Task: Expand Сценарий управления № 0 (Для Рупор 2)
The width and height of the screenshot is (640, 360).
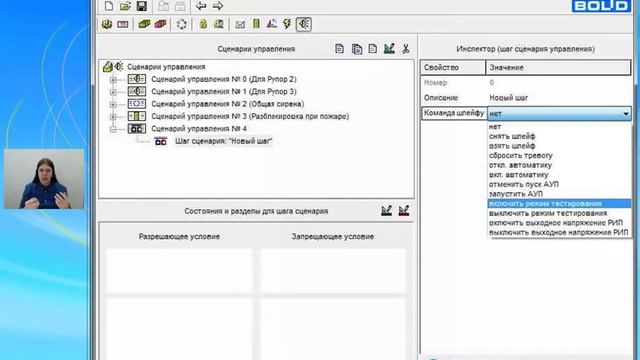Action: pos(113,80)
